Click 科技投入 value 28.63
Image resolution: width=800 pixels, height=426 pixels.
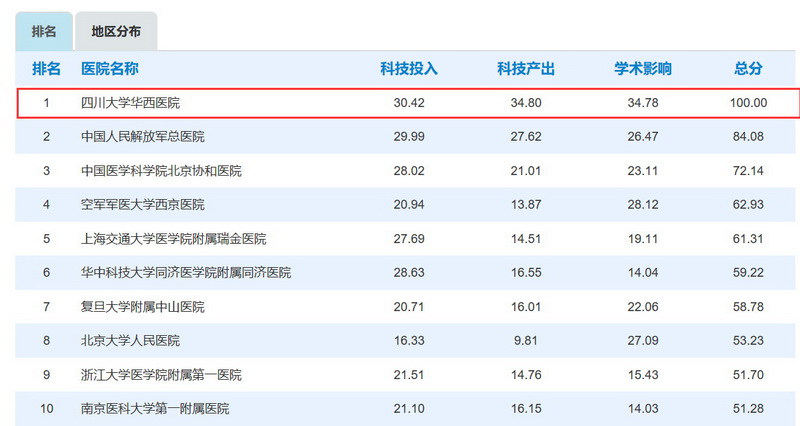click(409, 272)
